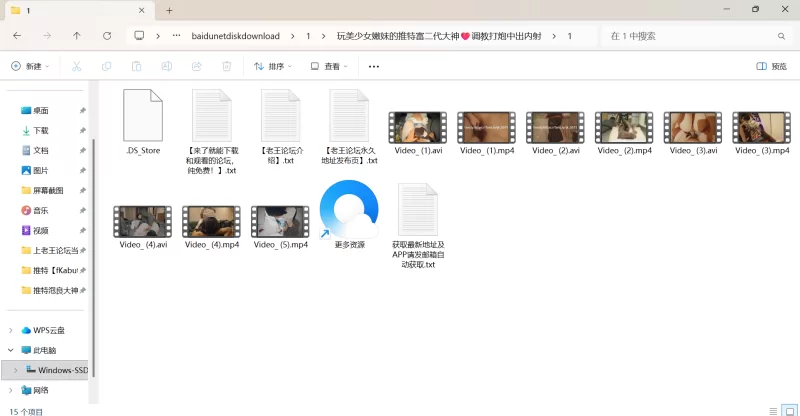The height and width of the screenshot is (416, 800).
Task: Open the 新建 new item menu
Action: click(29, 66)
